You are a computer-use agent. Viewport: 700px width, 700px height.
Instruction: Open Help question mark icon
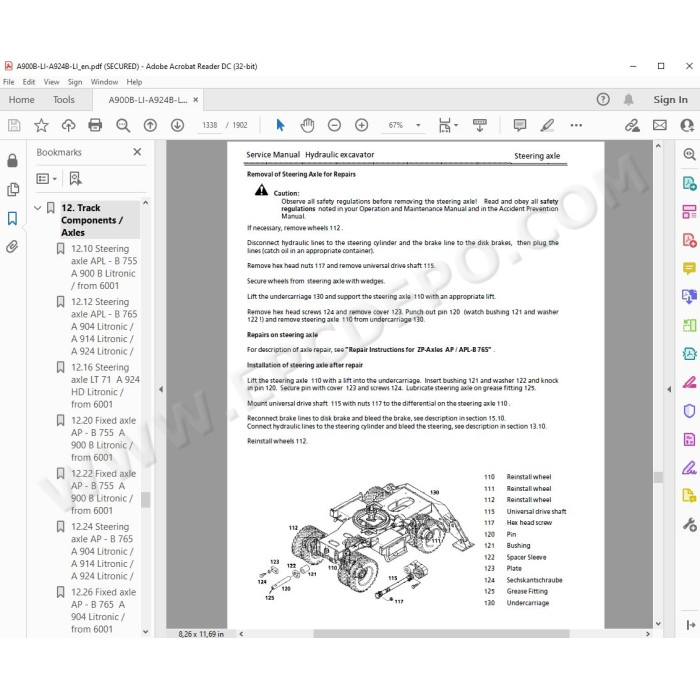(x=603, y=99)
